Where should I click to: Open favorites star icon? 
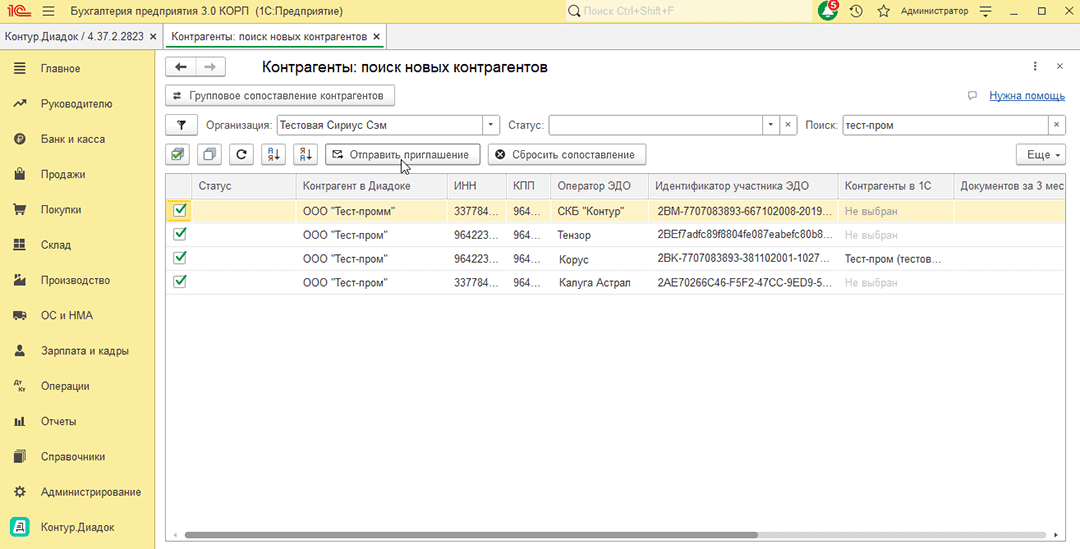point(884,11)
